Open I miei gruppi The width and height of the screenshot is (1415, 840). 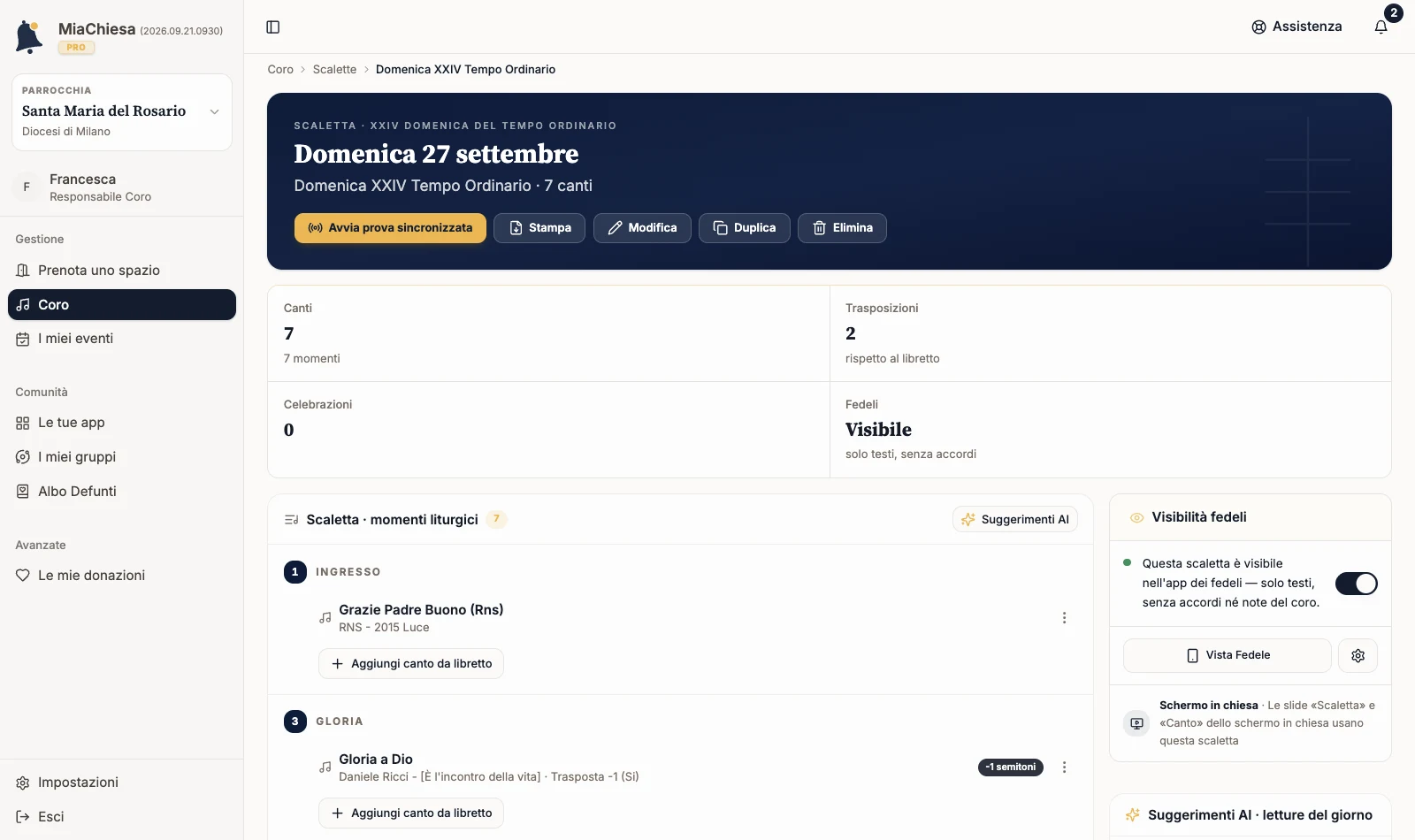pyautogui.click(x=122, y=457)
